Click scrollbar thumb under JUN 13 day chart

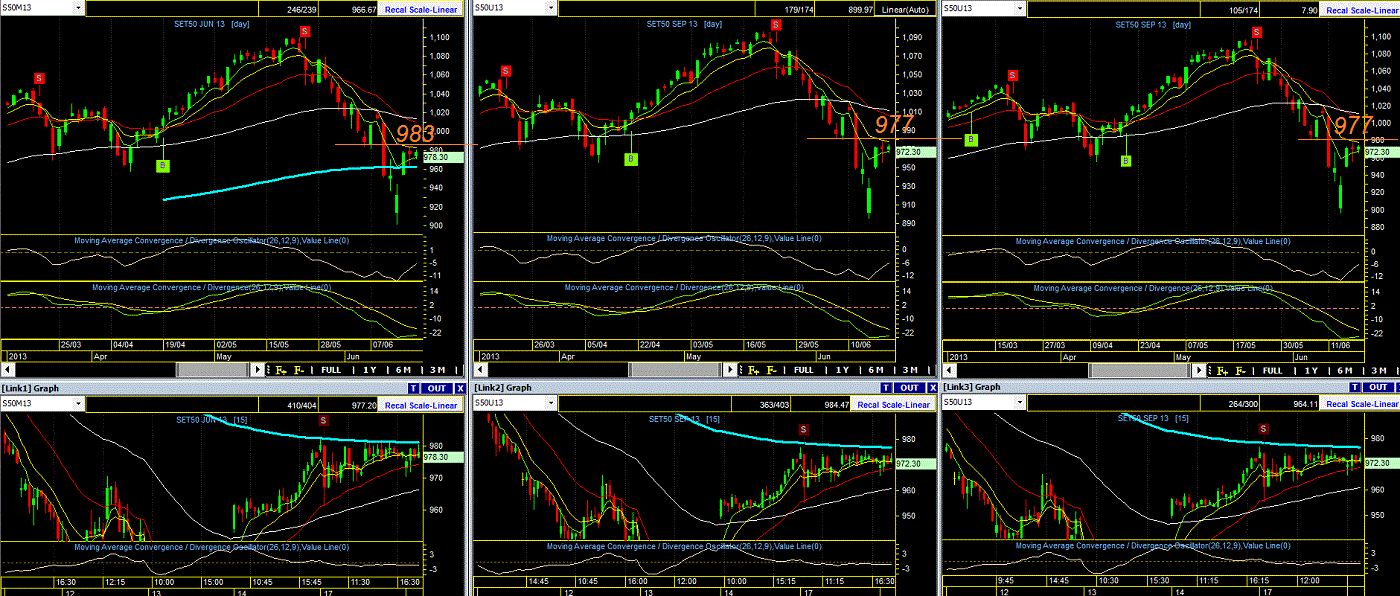[213, 369]
